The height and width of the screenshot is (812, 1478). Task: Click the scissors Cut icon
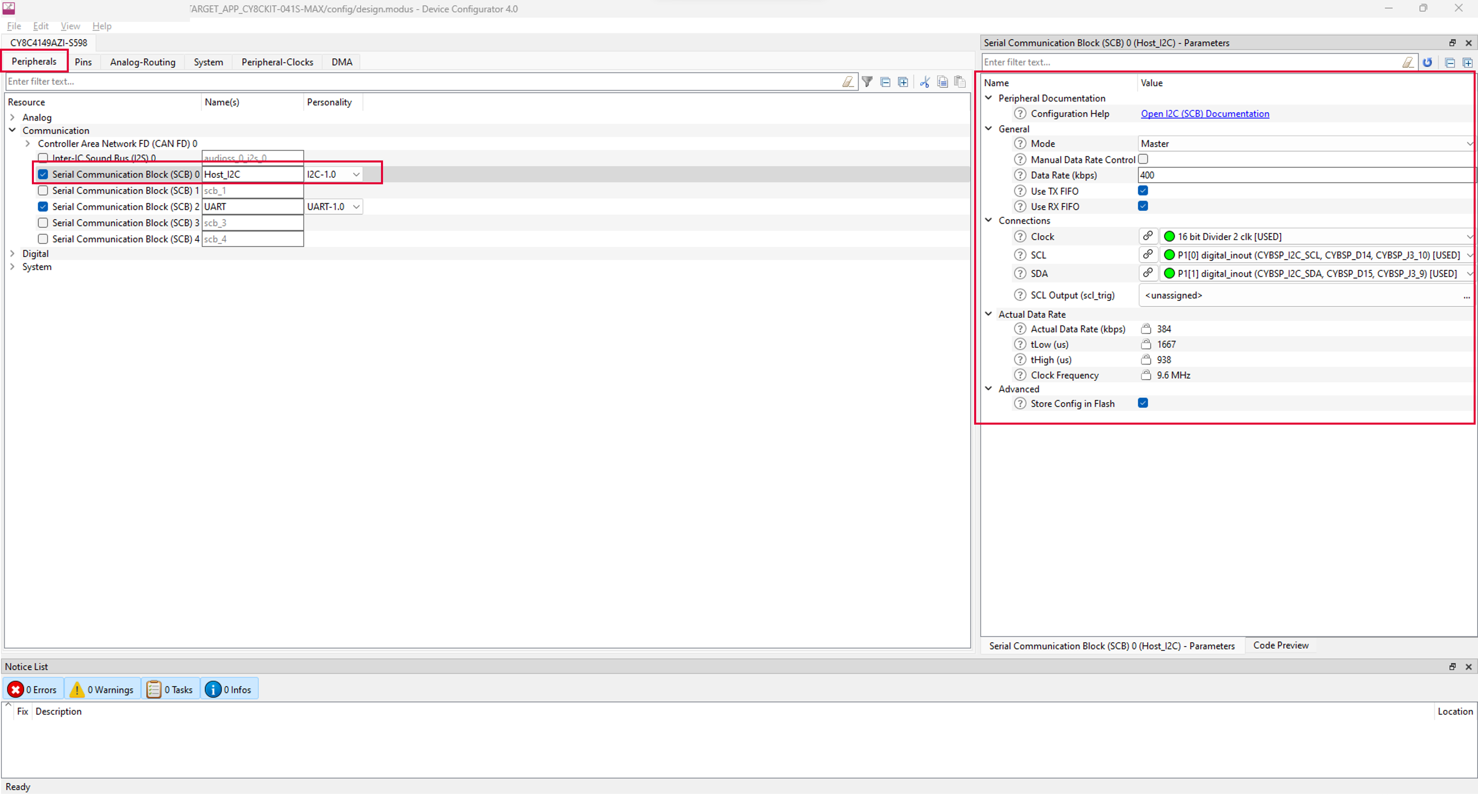point(925,82)
